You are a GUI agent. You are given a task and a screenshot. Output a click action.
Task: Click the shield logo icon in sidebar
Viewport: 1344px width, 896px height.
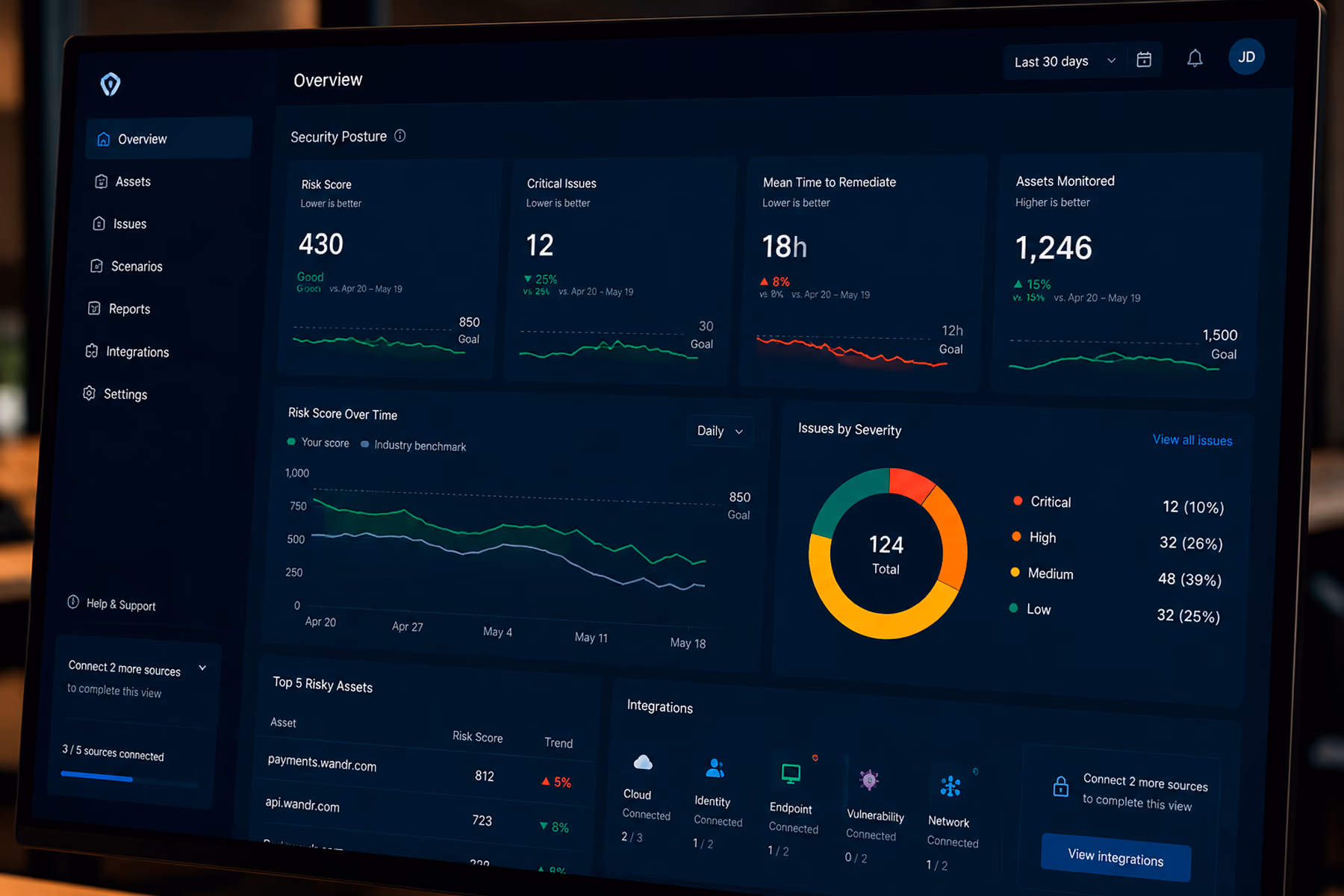coord(111,84)
